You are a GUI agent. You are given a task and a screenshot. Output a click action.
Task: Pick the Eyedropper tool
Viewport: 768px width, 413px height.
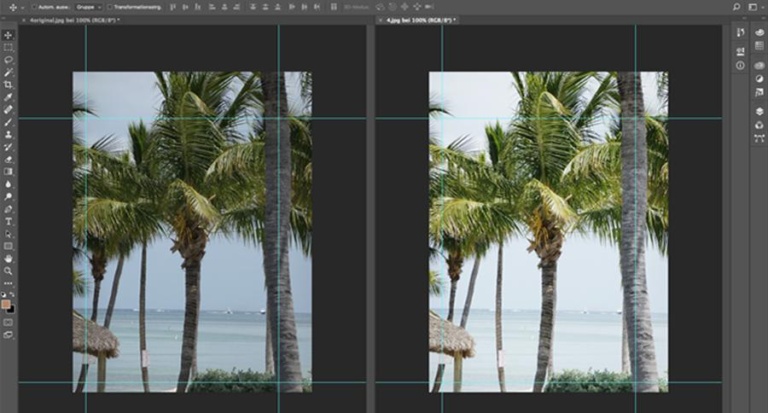point(8,97)
